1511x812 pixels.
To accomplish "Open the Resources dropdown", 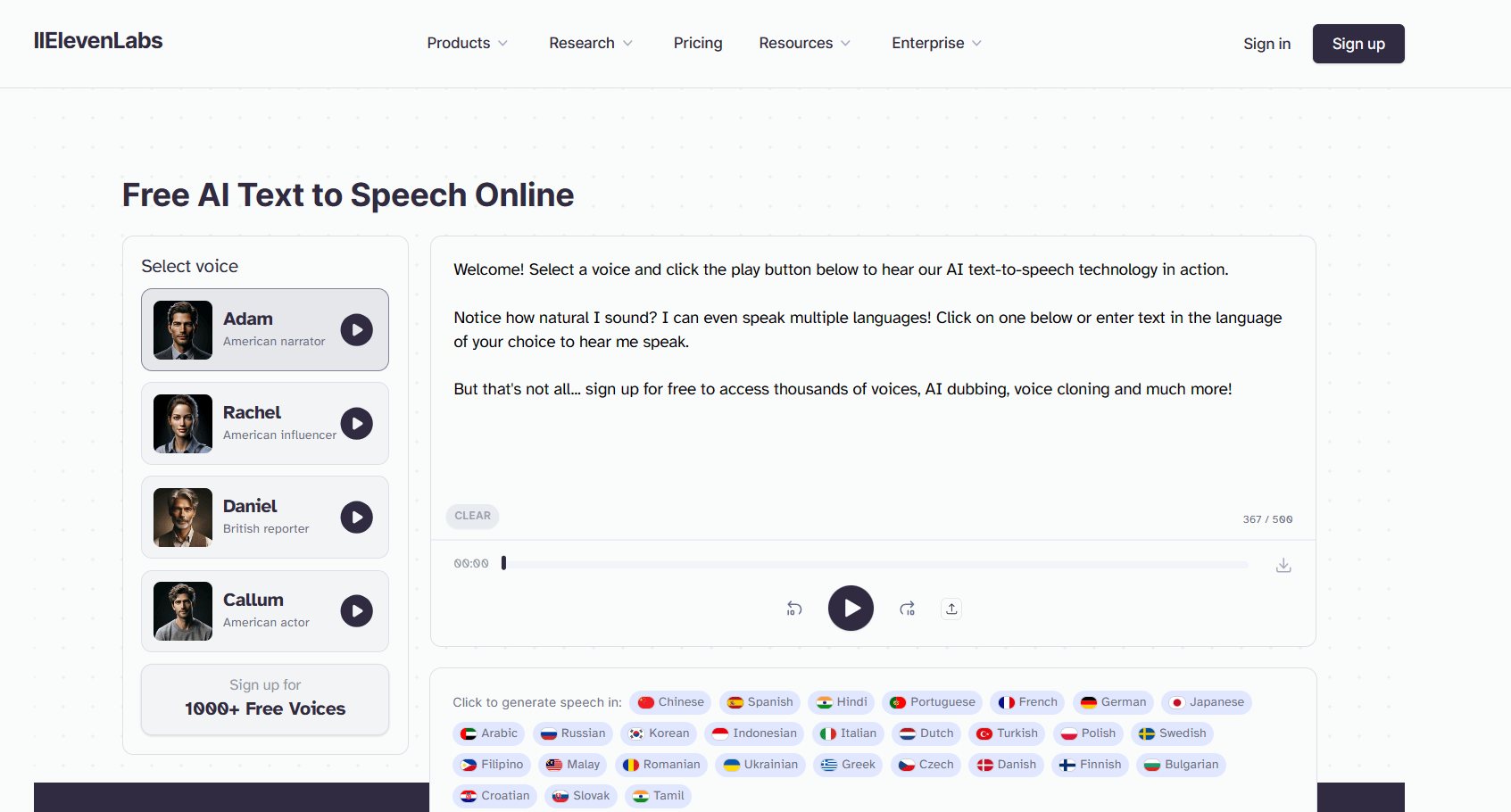I will click(x=804, y=43).
